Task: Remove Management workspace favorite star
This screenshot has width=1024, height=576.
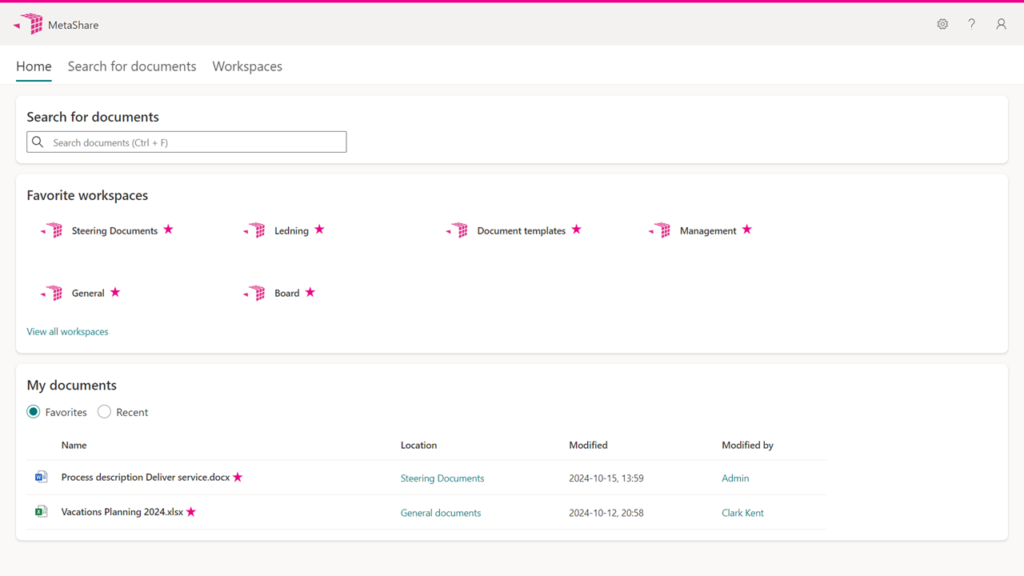Action: click(746, 230)
